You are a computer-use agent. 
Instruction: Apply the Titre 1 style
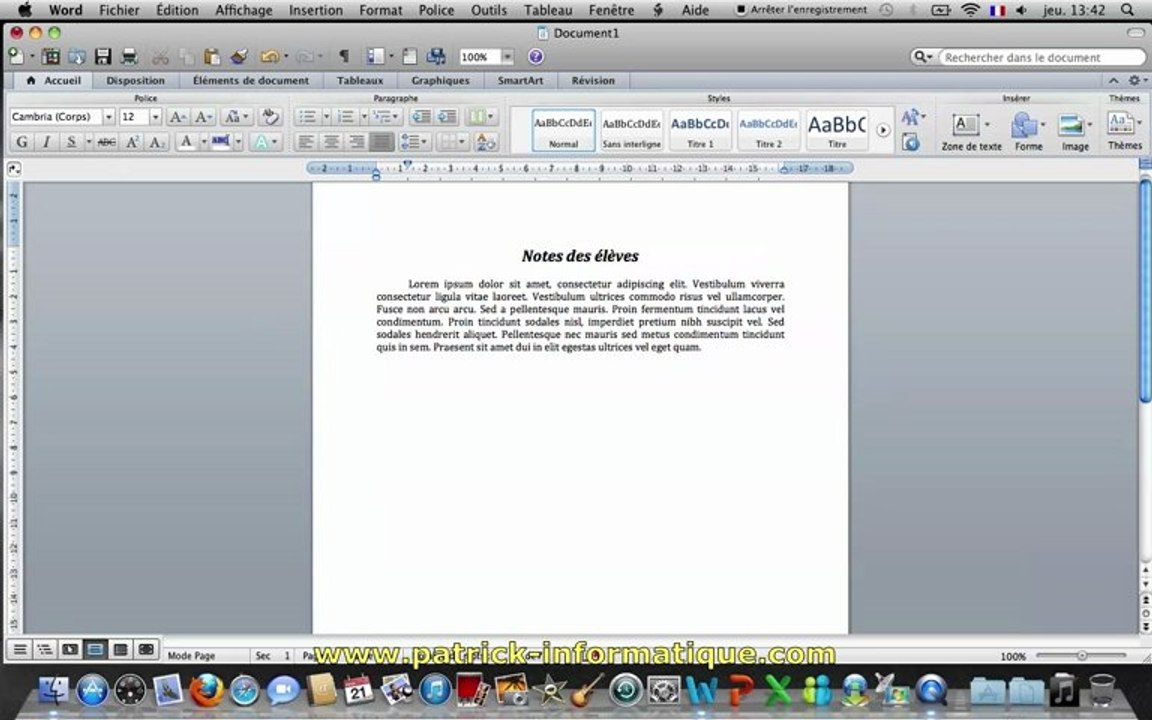700,131
